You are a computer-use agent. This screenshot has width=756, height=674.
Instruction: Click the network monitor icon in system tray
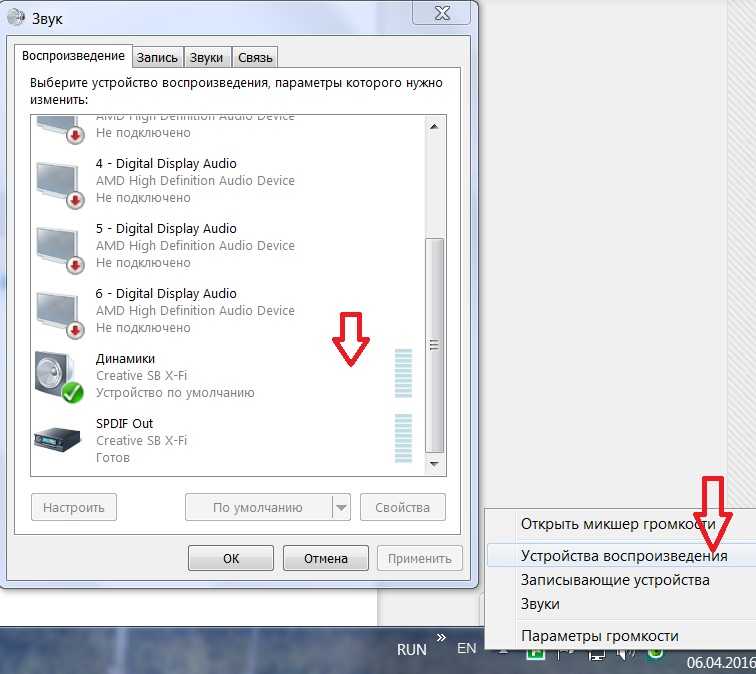[597, 656]
